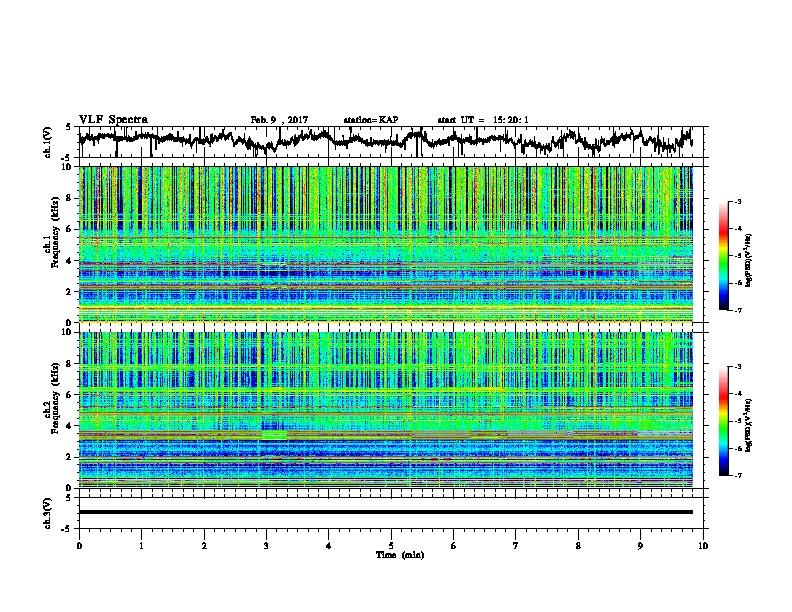
Task: Click the "station=KAP" label
Action: [371, 120]
